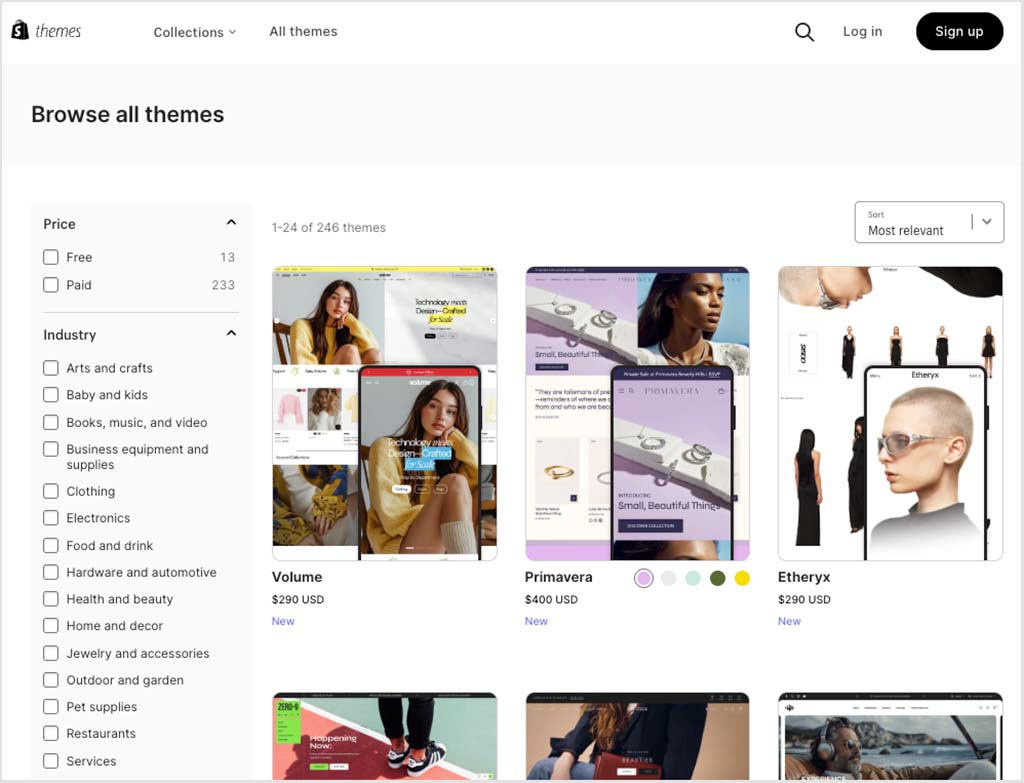
Task: Check the Free price filter
Action: [50, 257]
